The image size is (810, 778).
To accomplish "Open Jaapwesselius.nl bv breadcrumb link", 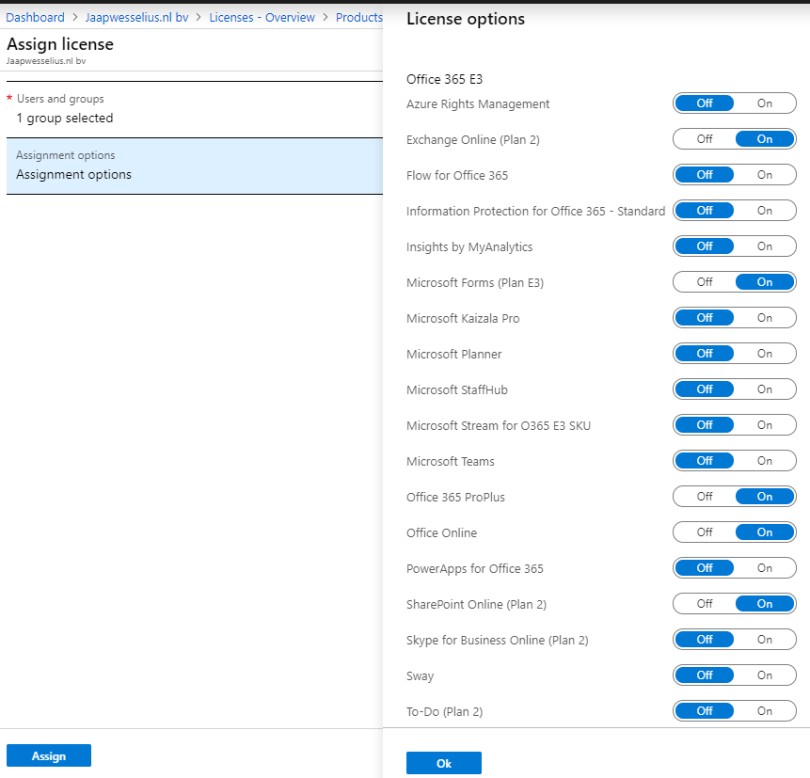I will tap(137, 17).
